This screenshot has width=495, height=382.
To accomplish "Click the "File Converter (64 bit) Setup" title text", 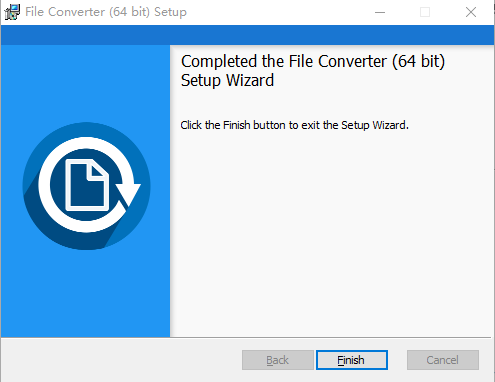I will click(x=106, y=12).
